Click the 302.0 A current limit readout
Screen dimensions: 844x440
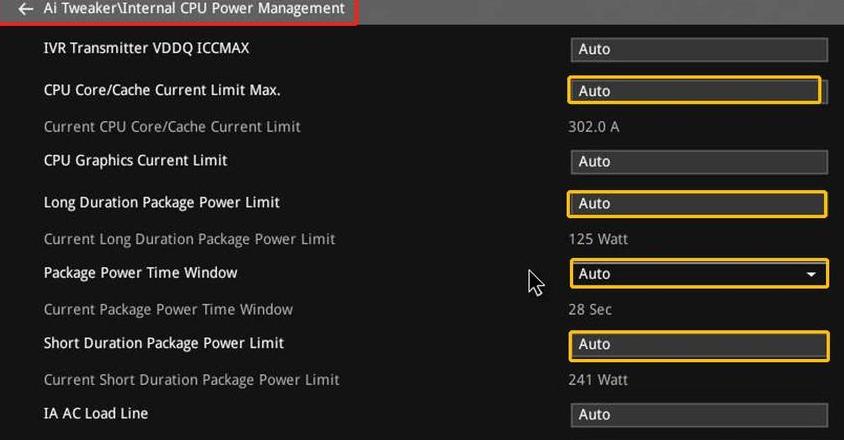tap(594, 127)
